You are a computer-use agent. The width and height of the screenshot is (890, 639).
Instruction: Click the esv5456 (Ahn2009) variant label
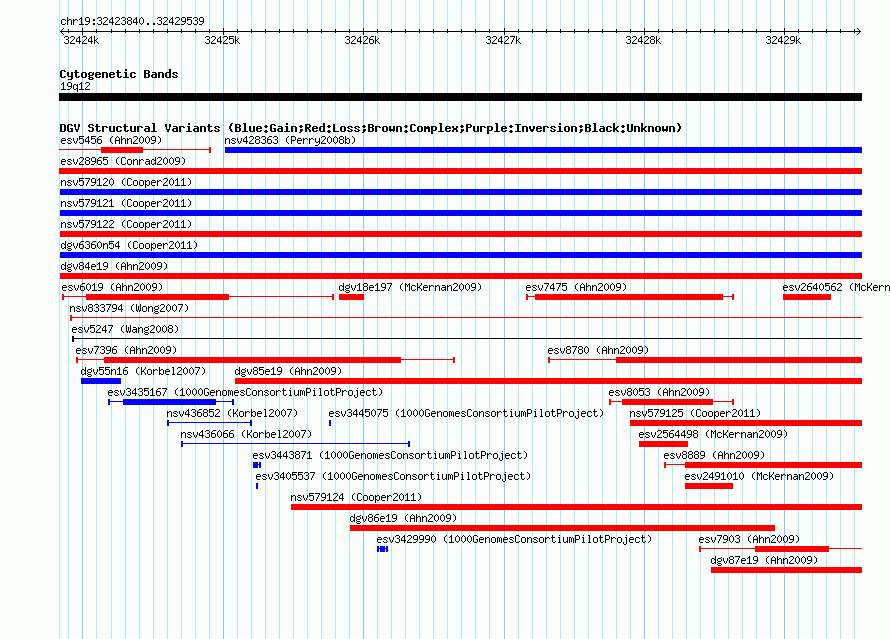click(111, 140)
